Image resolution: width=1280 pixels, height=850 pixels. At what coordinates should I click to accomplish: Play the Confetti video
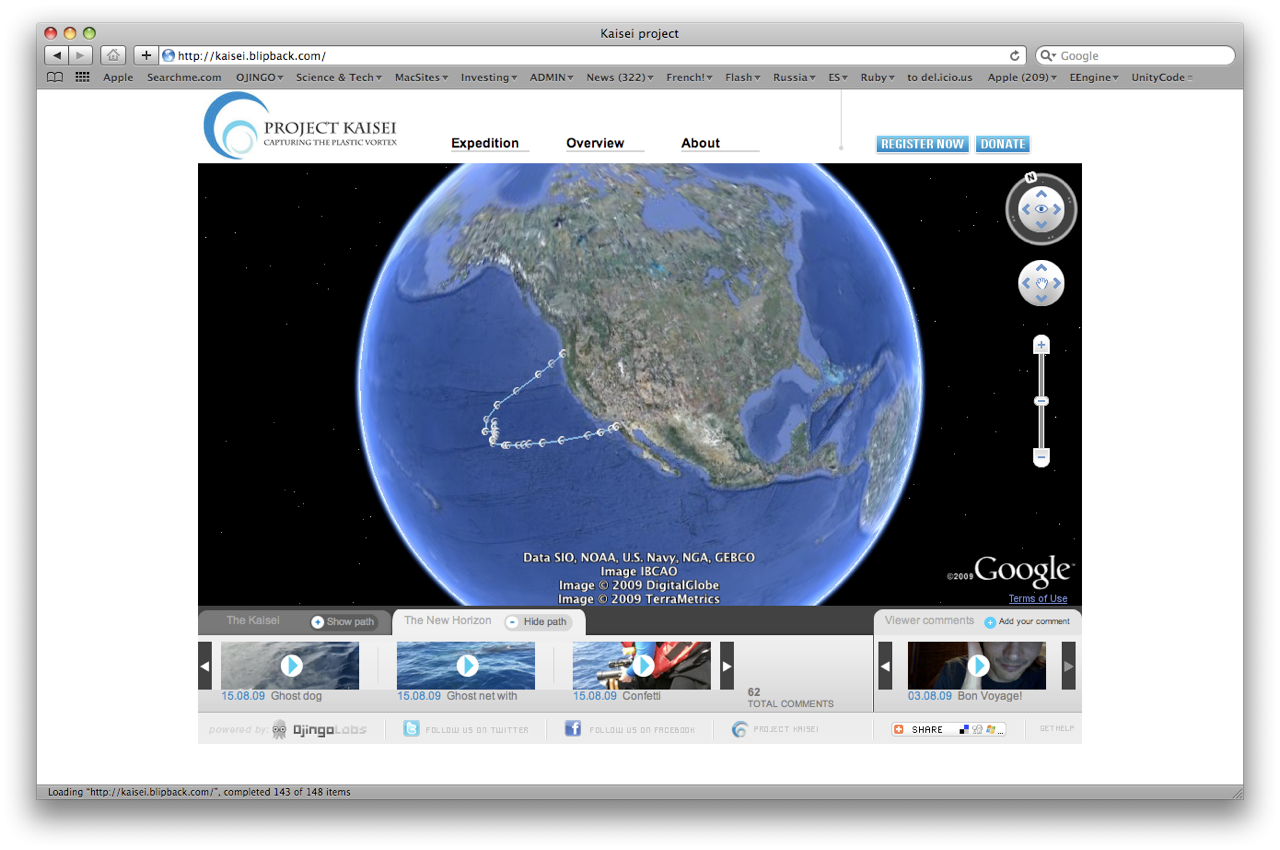(x=643, y=665)
